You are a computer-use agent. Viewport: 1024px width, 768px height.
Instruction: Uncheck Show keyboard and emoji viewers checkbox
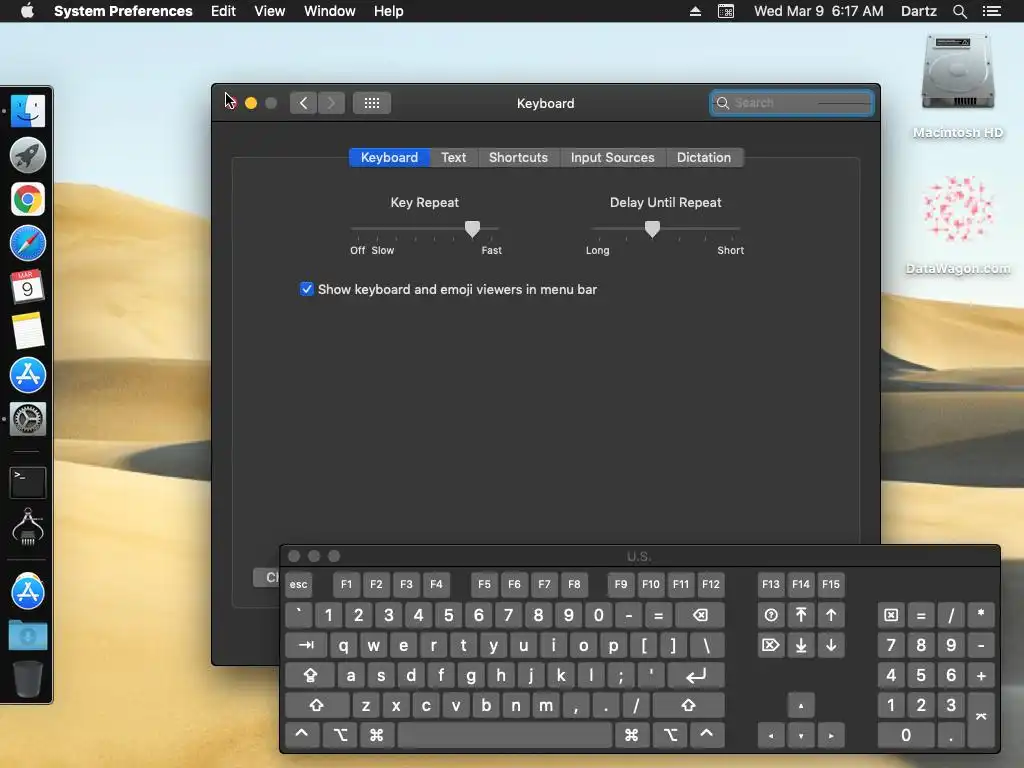pyautogui.click(x=306, y=289)
